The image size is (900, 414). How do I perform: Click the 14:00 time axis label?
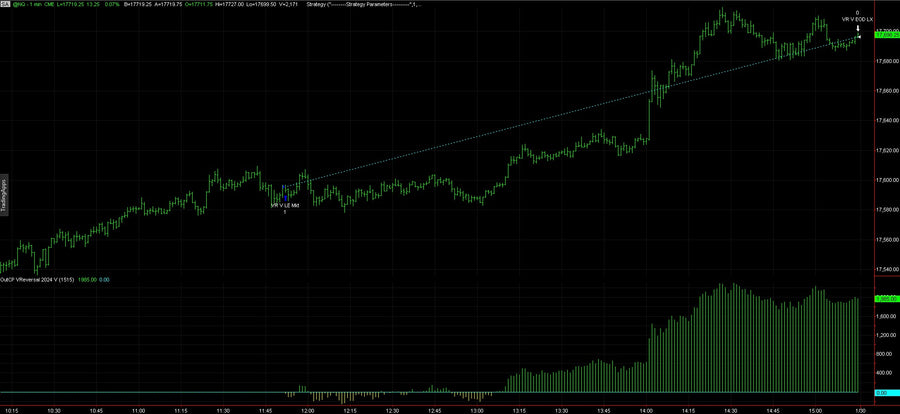click(x=647, y=410)
